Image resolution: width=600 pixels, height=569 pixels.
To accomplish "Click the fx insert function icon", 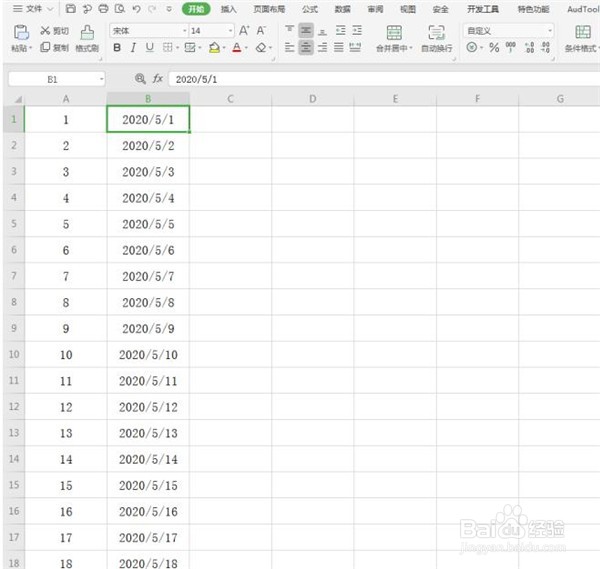I will coord(158,79).
